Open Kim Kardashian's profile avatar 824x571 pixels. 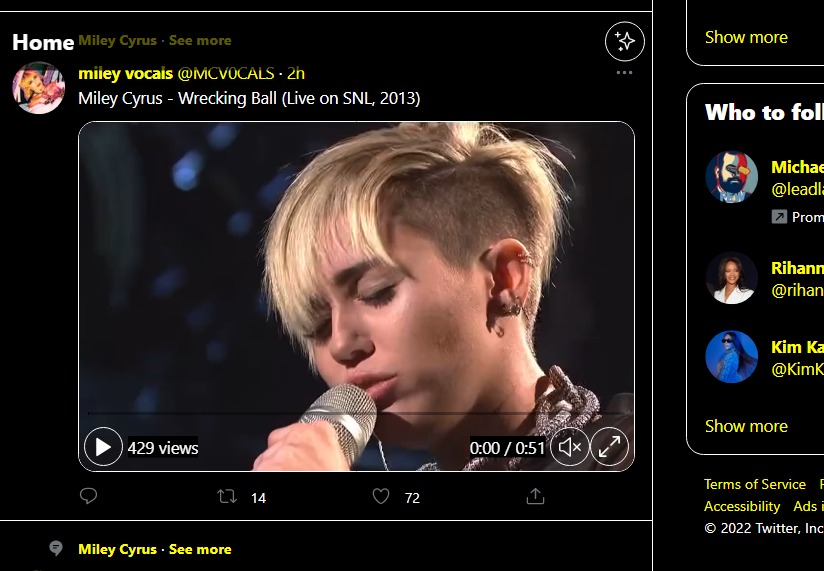pyautogui.click(x=731, y=357)
